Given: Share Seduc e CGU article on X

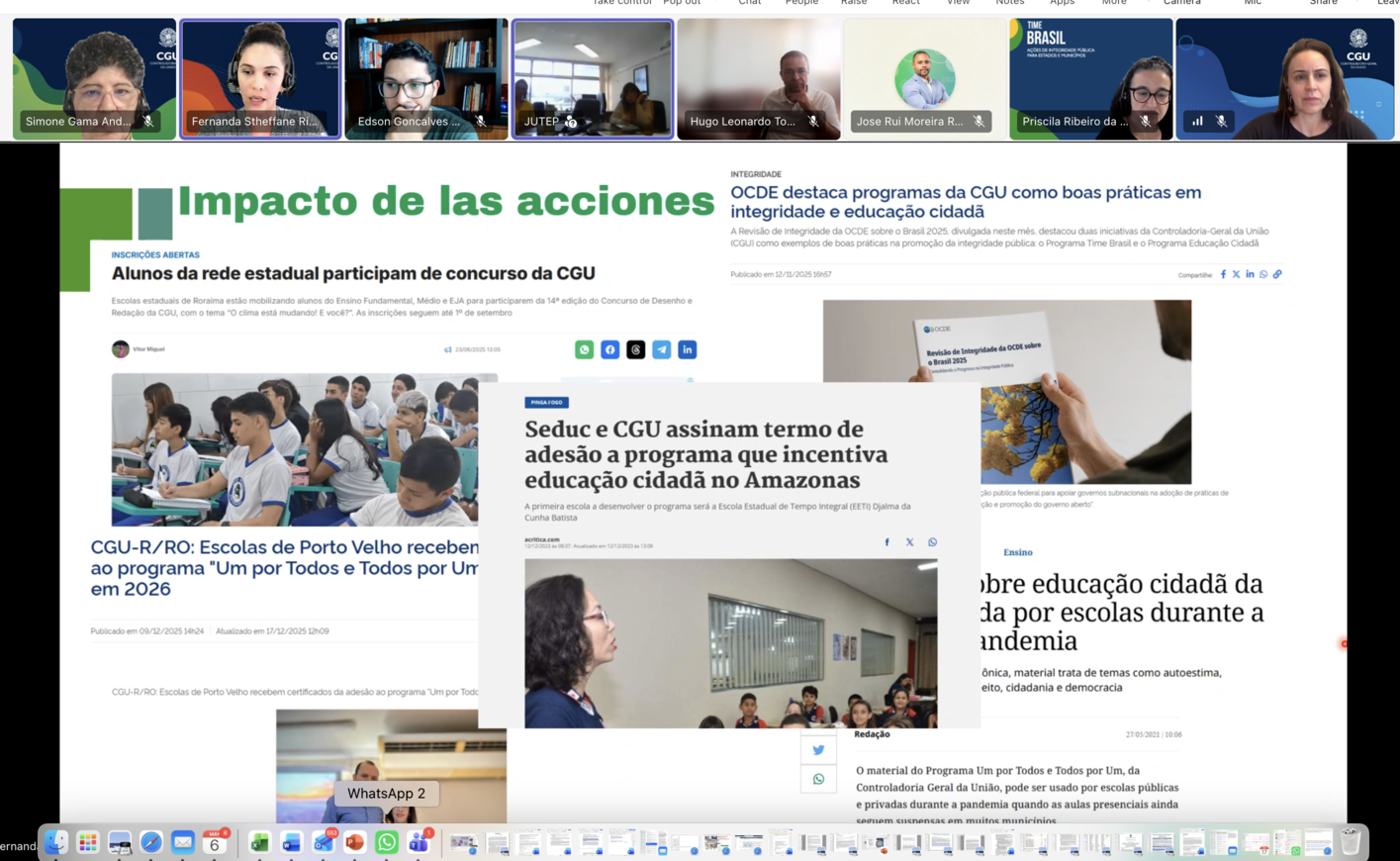Looking at the screenshot, I should click(x=909, y=542).
